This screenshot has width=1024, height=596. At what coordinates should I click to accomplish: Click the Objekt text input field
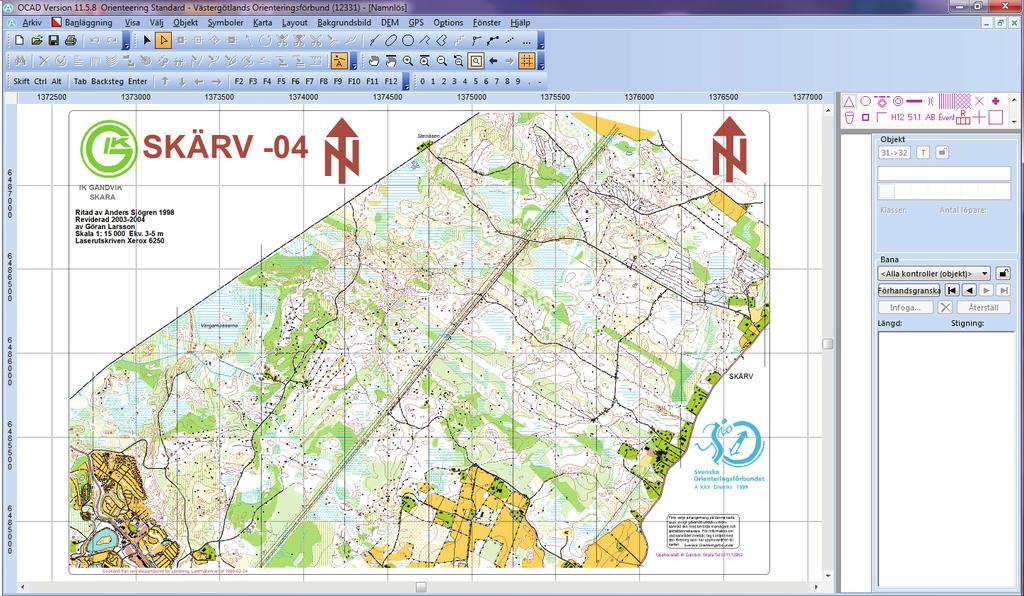[944, 173]
